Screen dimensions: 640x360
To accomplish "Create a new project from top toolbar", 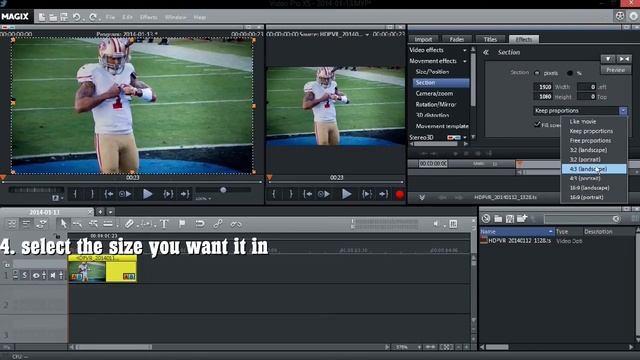I will 42,17.
